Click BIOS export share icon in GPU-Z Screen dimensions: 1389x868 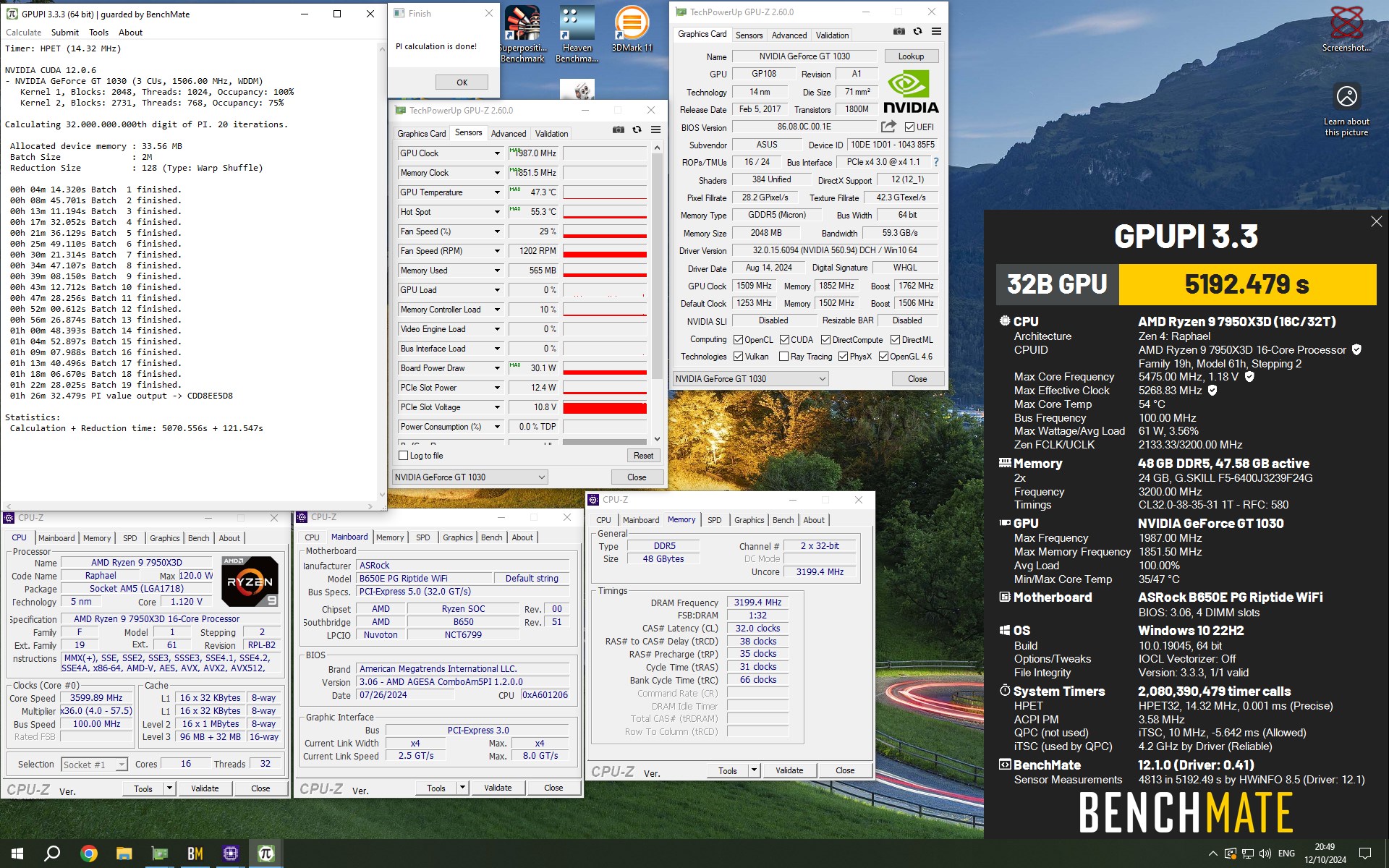(x=888, y=127)
